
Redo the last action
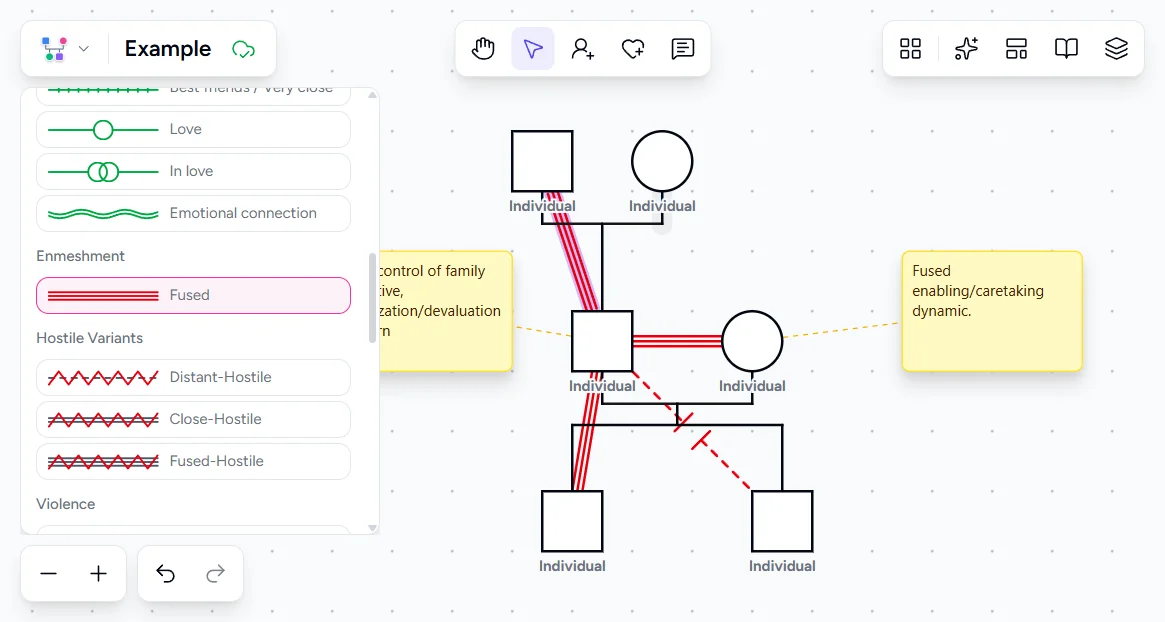[x=215, y=574]
